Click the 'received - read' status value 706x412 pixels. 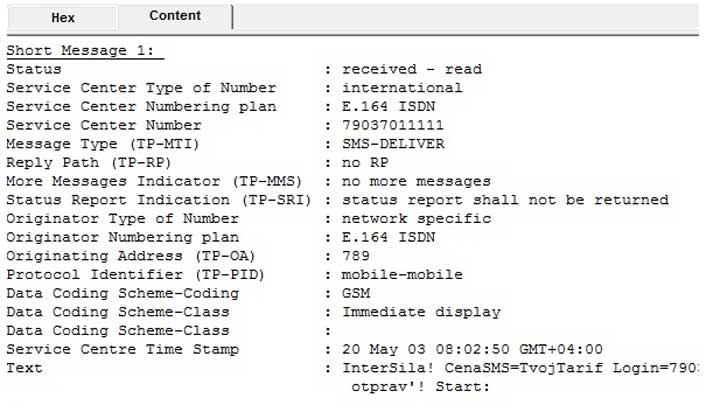[x=411, y=70]
